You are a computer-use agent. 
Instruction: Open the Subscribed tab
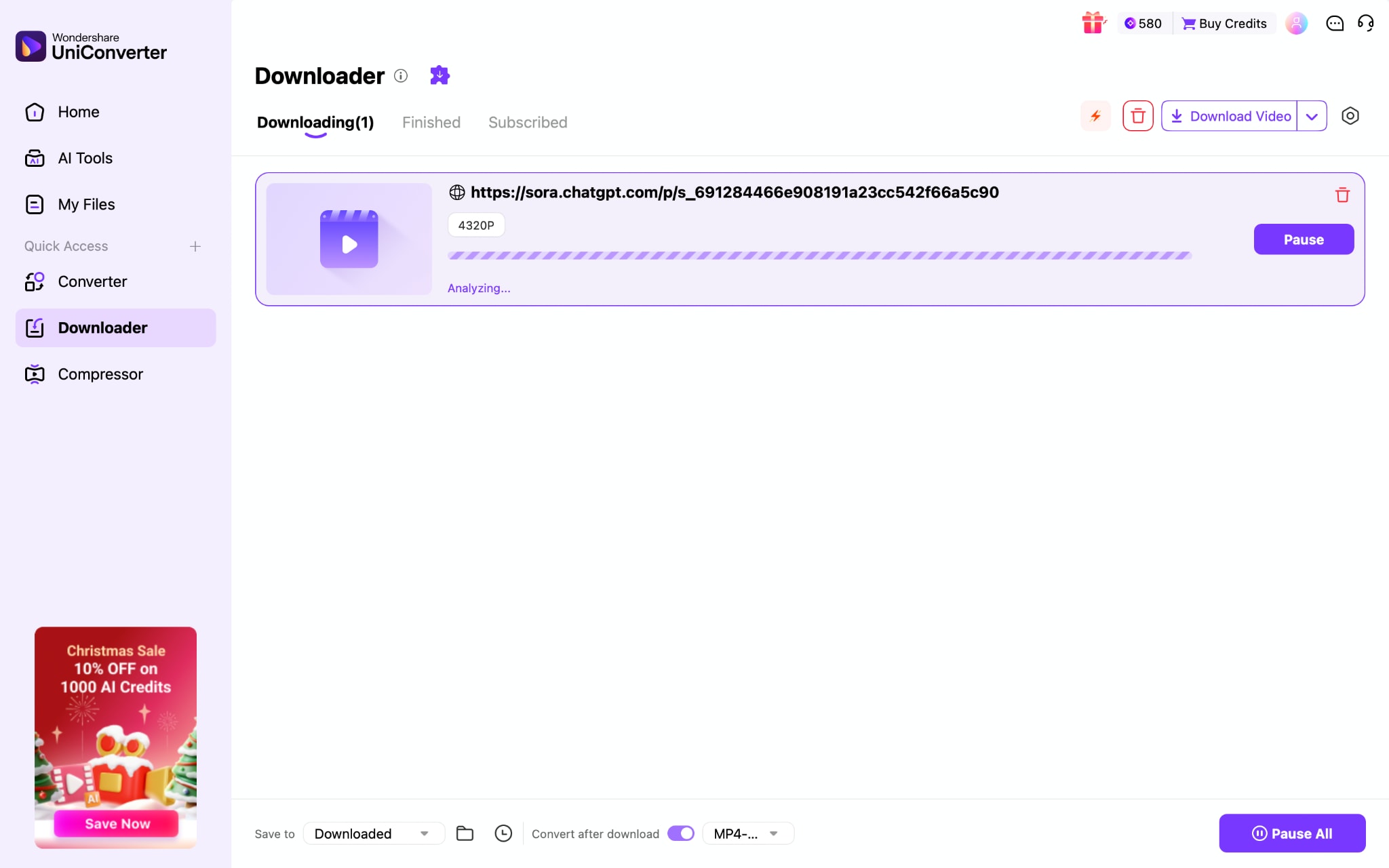[x=527, y=122]
